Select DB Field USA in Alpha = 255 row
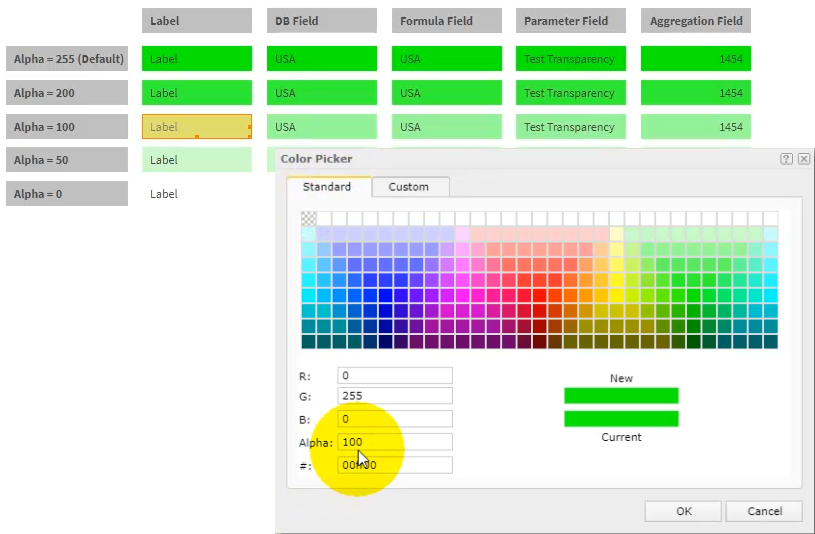815x534 pixels. [x=322, y=59]
